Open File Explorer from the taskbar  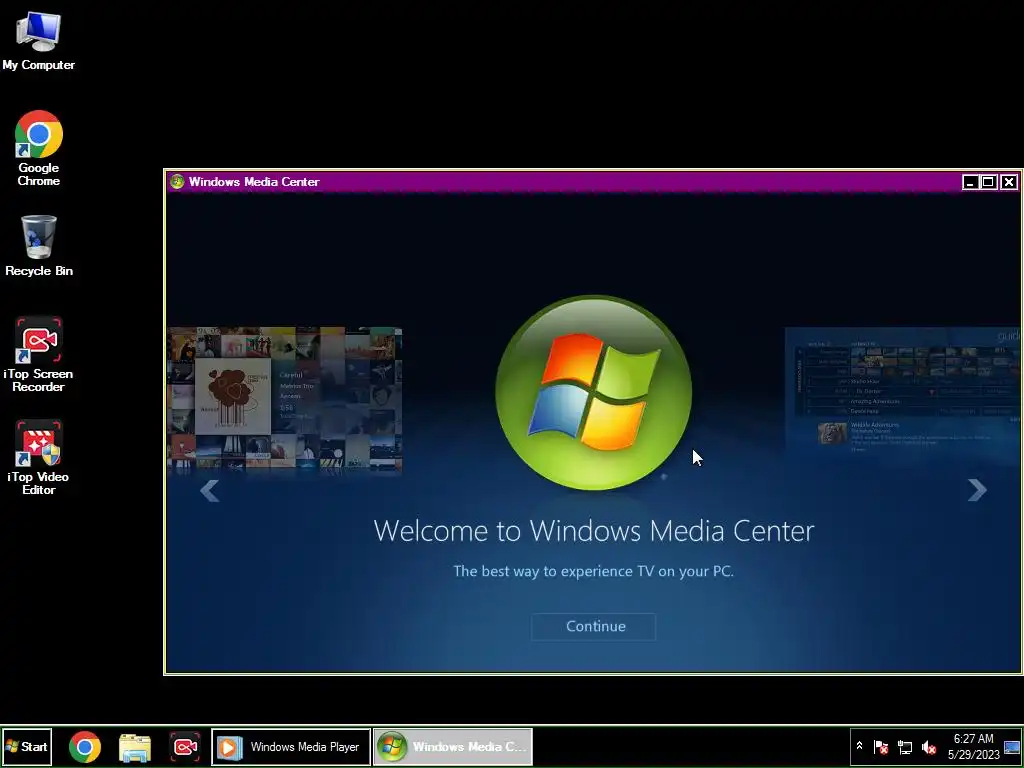pyautogui.click(x=135, y=747)
